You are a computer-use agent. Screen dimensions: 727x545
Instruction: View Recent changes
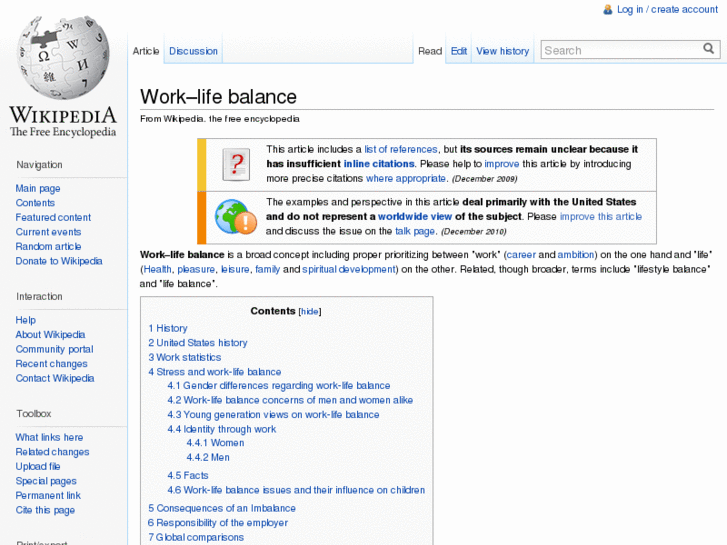click(x=51, y=364)
